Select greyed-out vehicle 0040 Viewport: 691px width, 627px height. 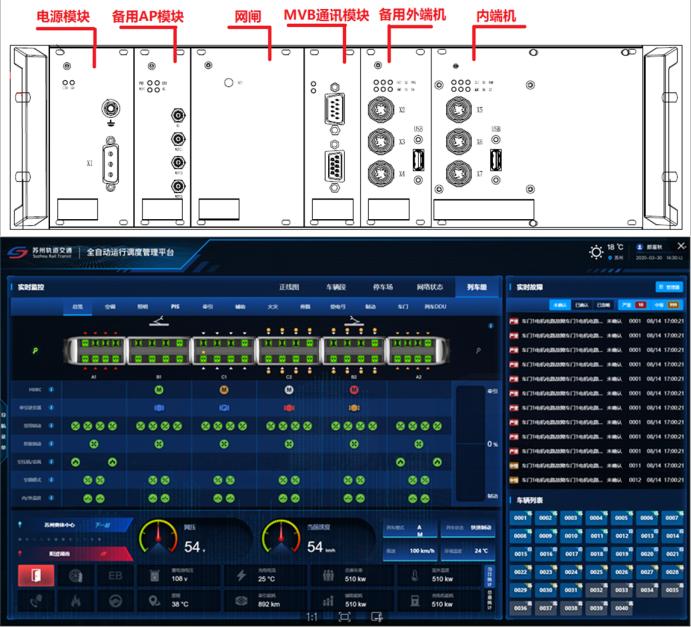(x=622, y=608)
